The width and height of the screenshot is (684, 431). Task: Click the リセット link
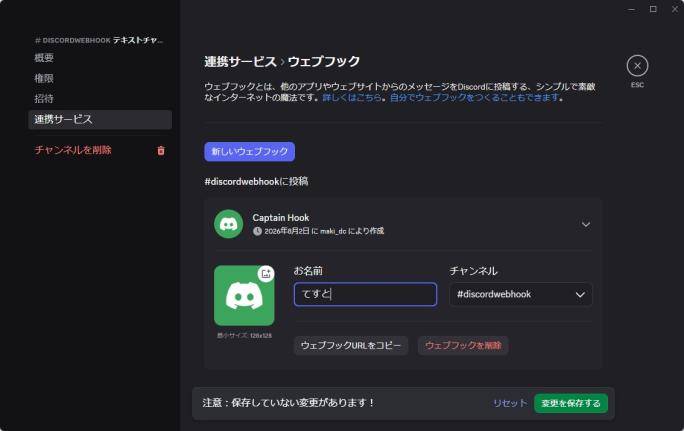tap(510, 404)
